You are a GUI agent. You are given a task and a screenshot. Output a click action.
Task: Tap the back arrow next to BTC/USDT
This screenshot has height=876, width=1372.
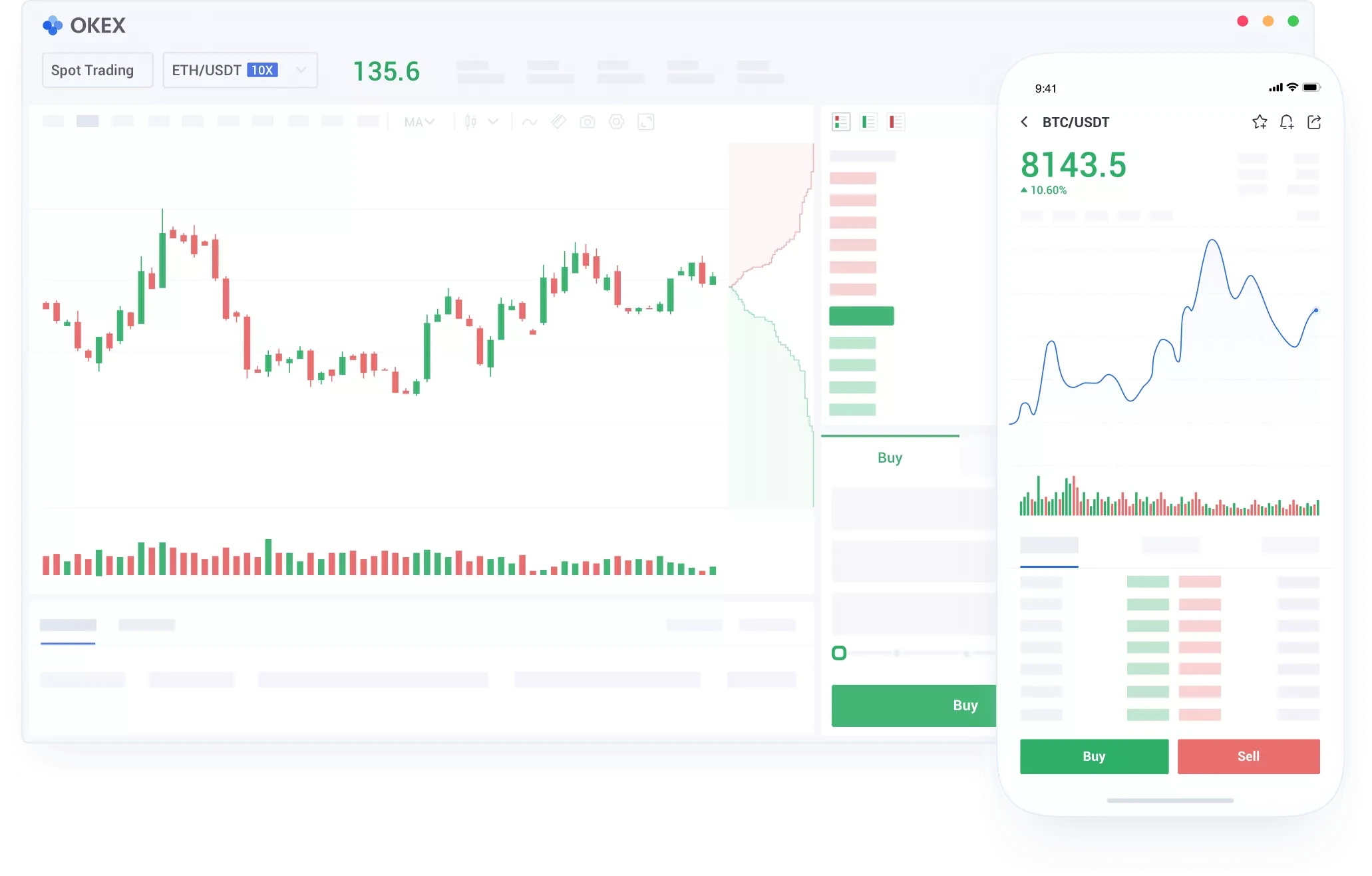pos(1025,122)
